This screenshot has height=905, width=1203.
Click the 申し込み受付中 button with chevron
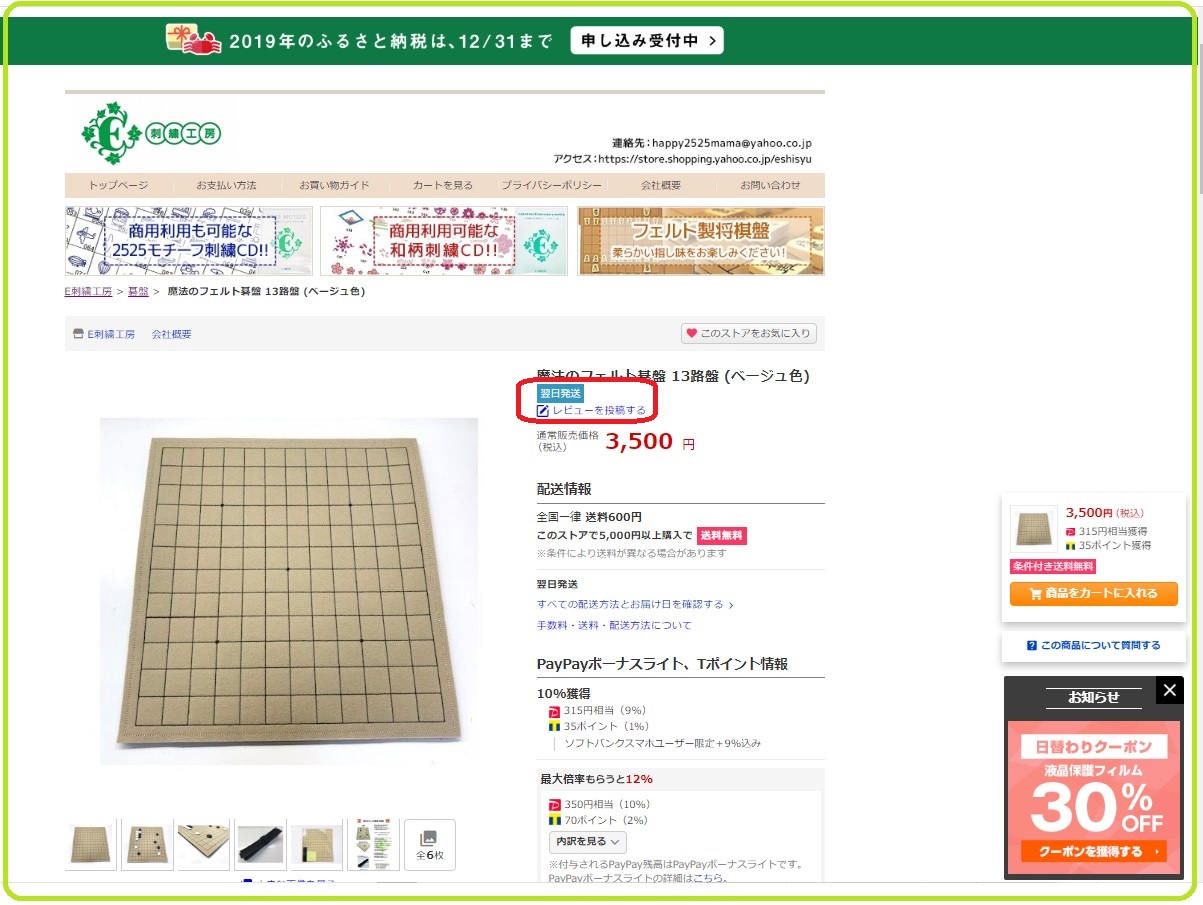coord(647,41)
